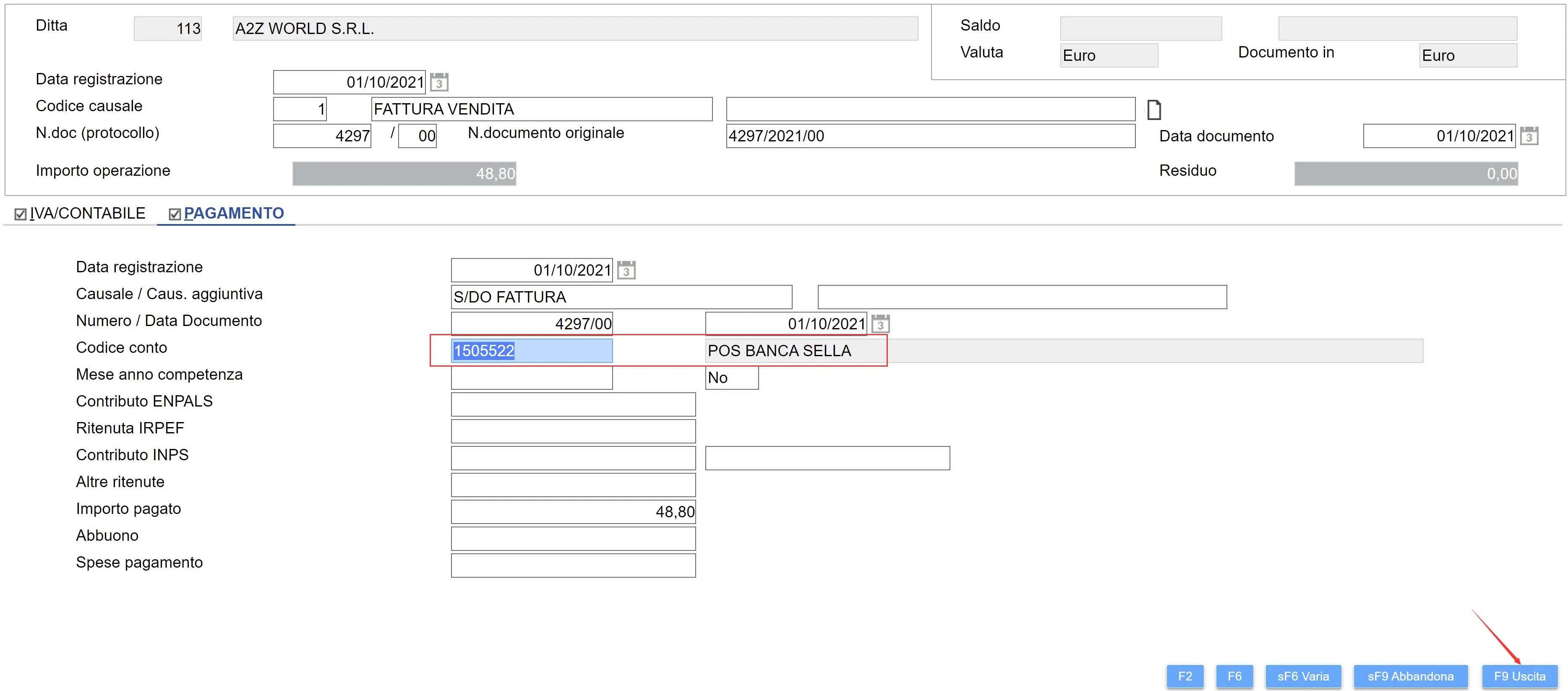Select the PAGAMENTO tab label
This screenshot has width=1568, height=691.
tap(234, 214)
